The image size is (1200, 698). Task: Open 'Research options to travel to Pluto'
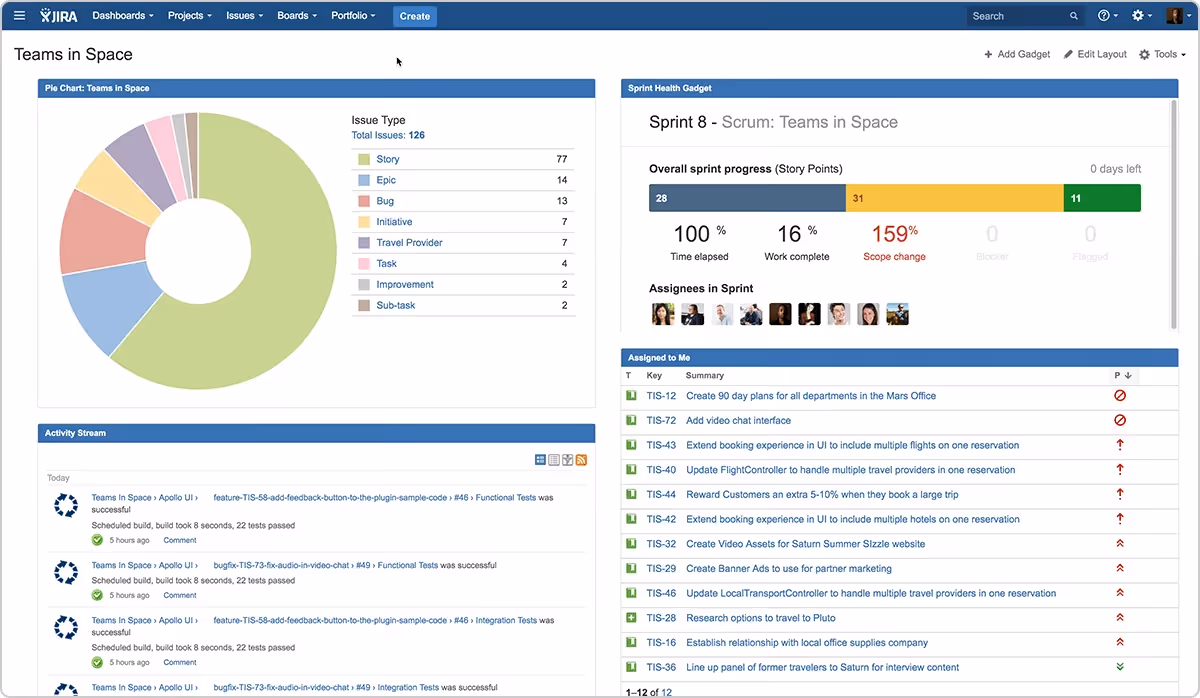pos(761,618)
